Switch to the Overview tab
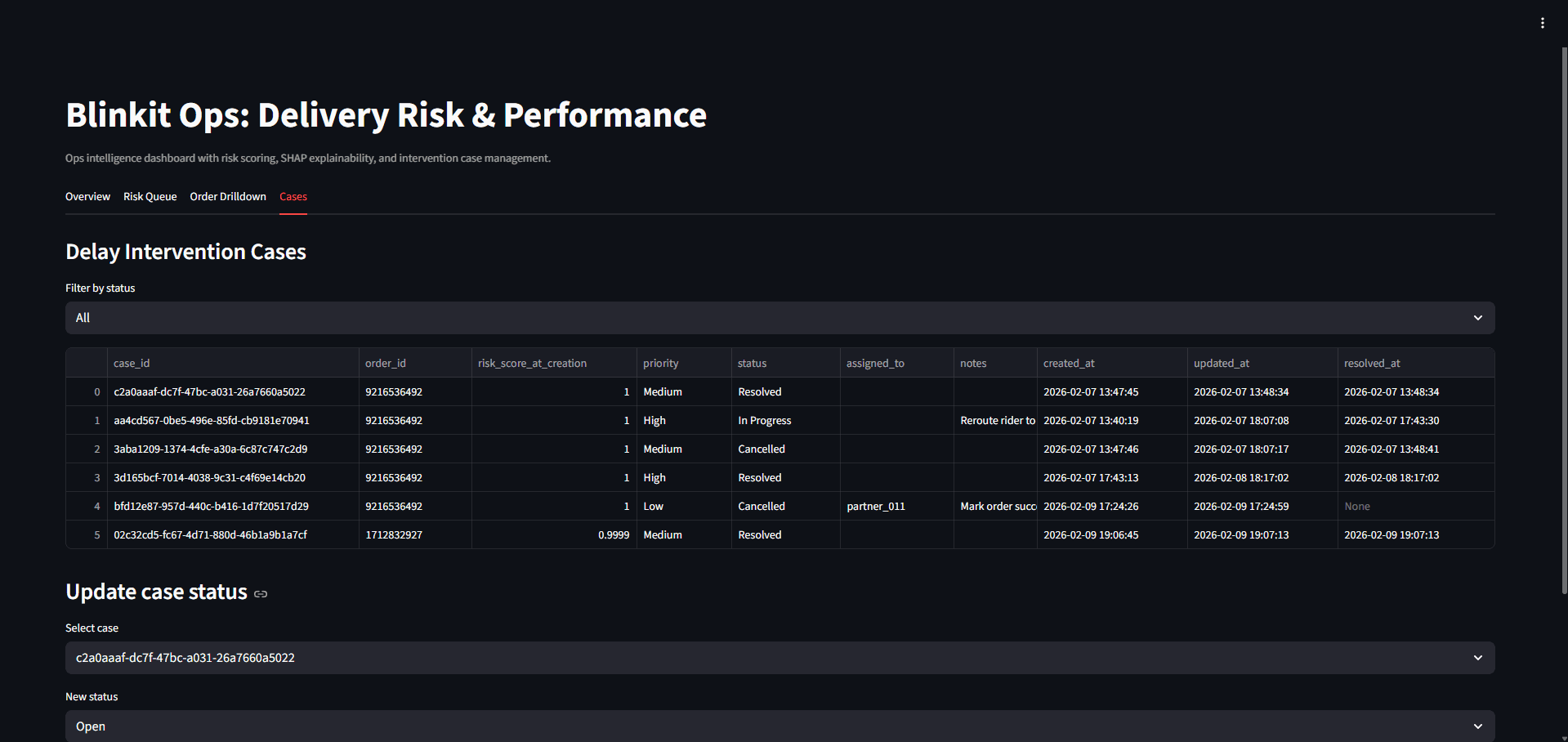Image resolution: width=1568 pixels, height=742 pixels. (87, 197)
